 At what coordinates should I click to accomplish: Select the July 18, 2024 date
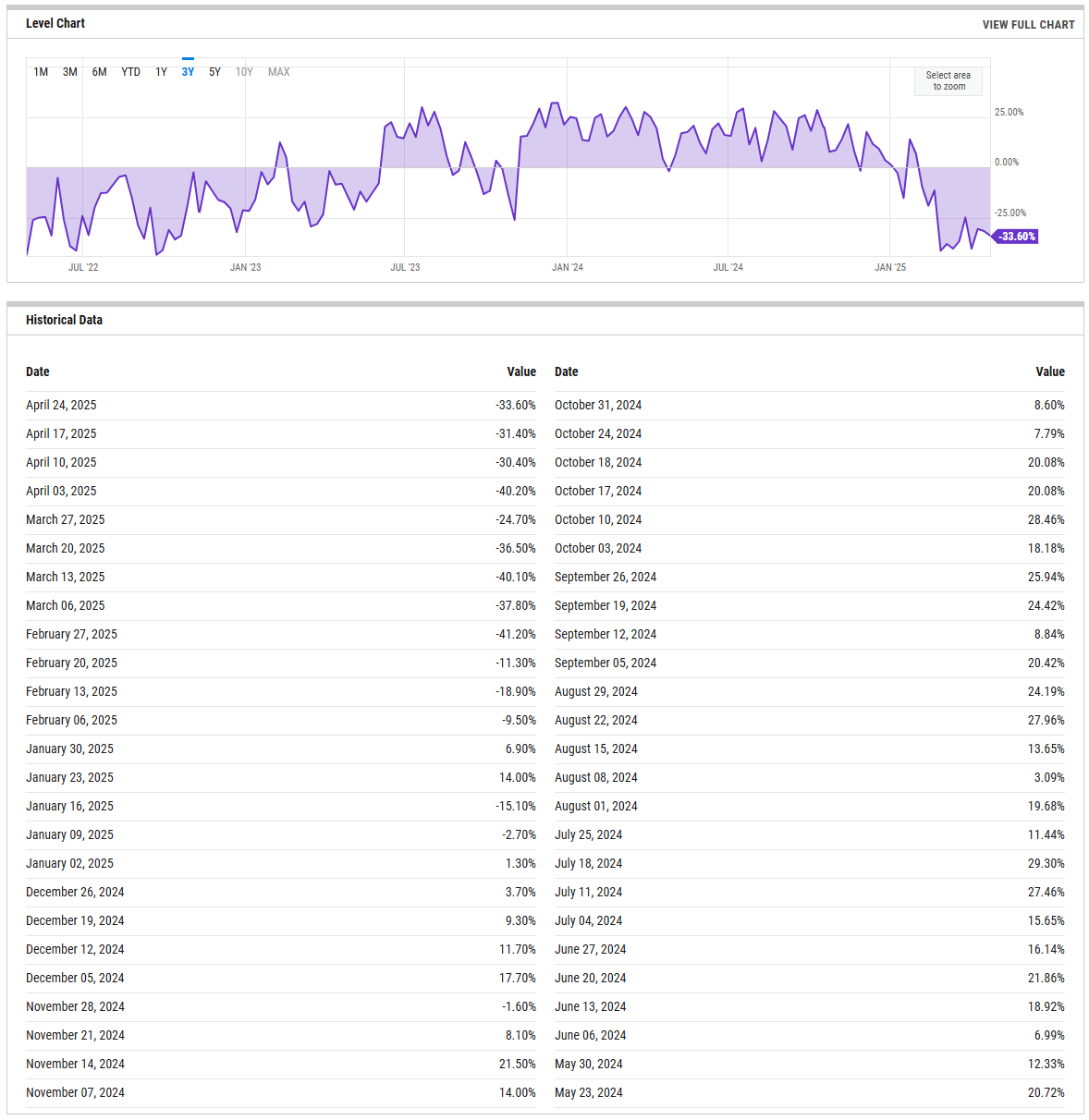coord(589,863)
